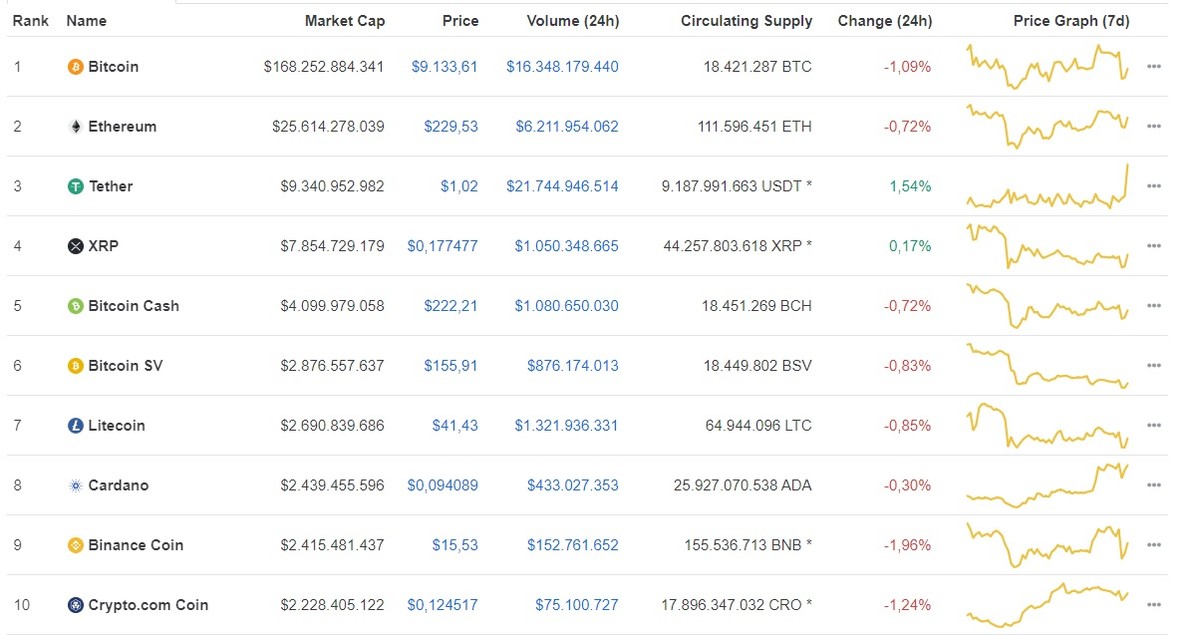1200x635 pixels.
Task: Open the options menu on the XRP row
Action: 1154,246
